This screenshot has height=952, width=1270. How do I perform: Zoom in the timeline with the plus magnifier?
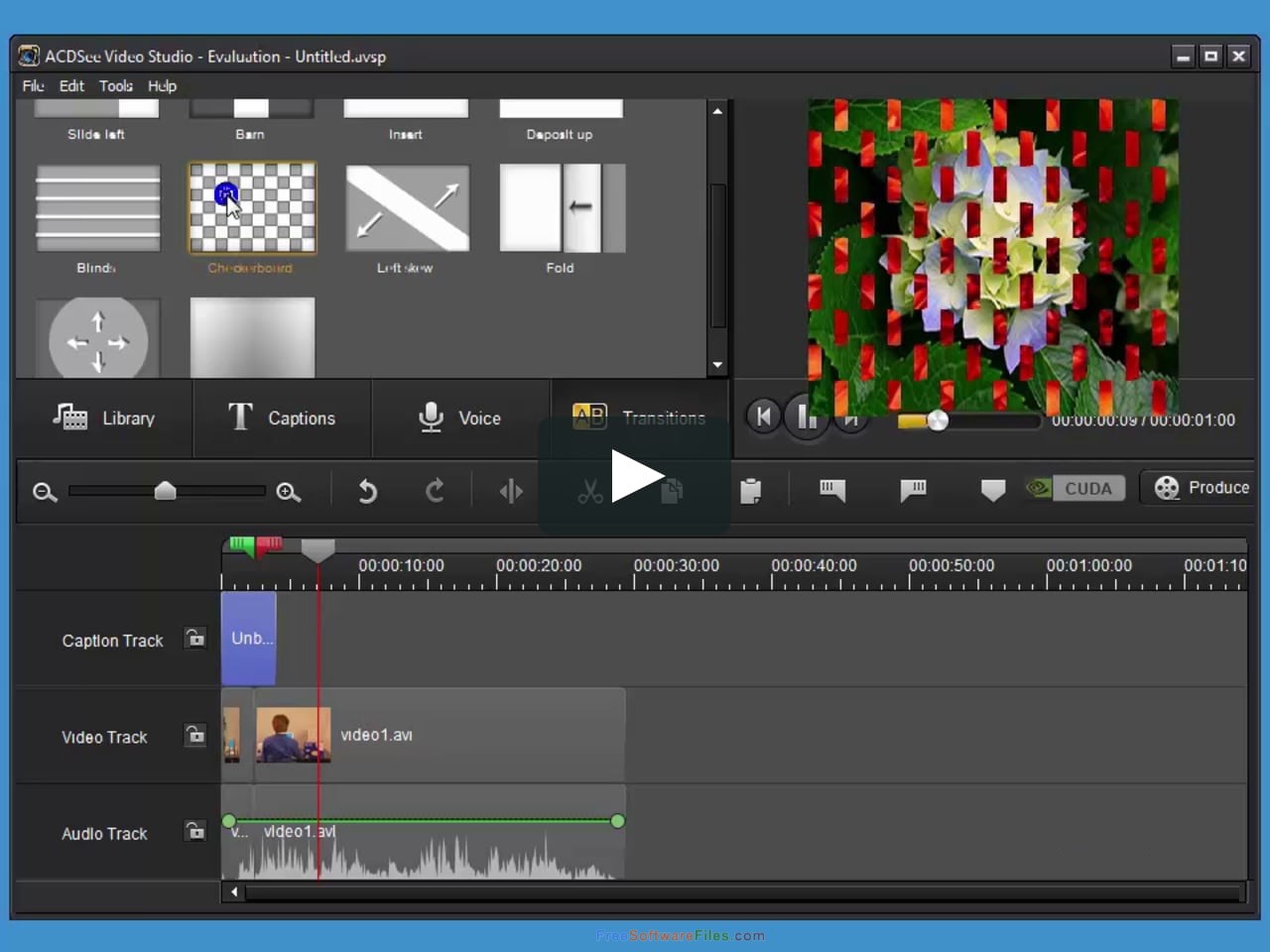289,492
